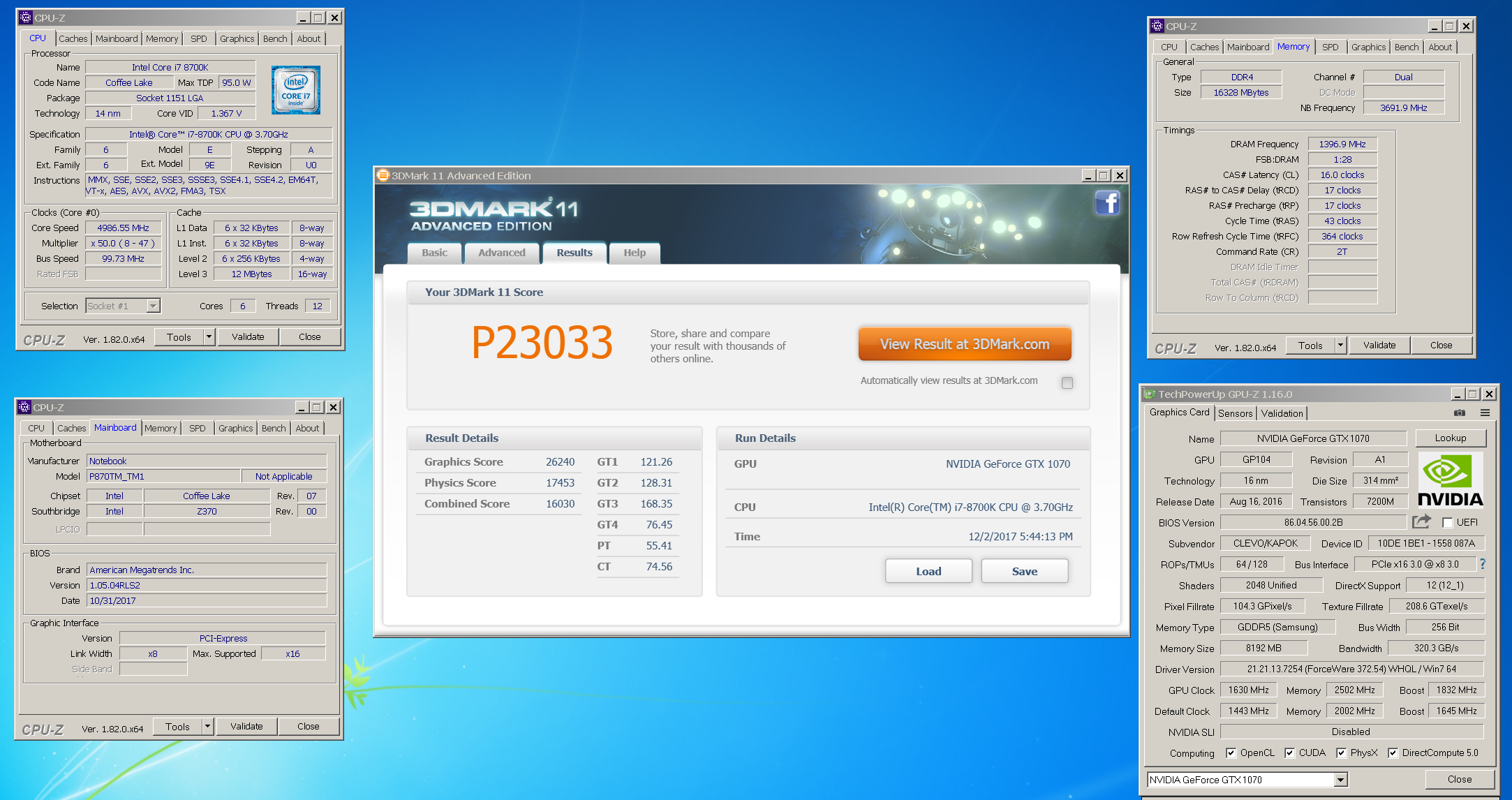Click Validate in CPU-Z Mainboard window
The image size is (1512, 800).
246,727
